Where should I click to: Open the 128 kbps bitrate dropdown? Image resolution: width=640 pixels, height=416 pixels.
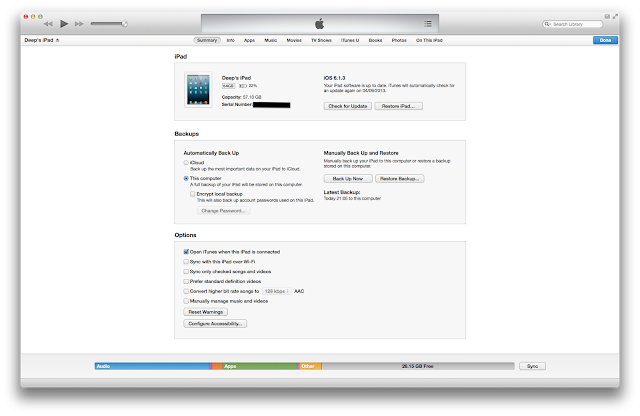click(276, 291)
